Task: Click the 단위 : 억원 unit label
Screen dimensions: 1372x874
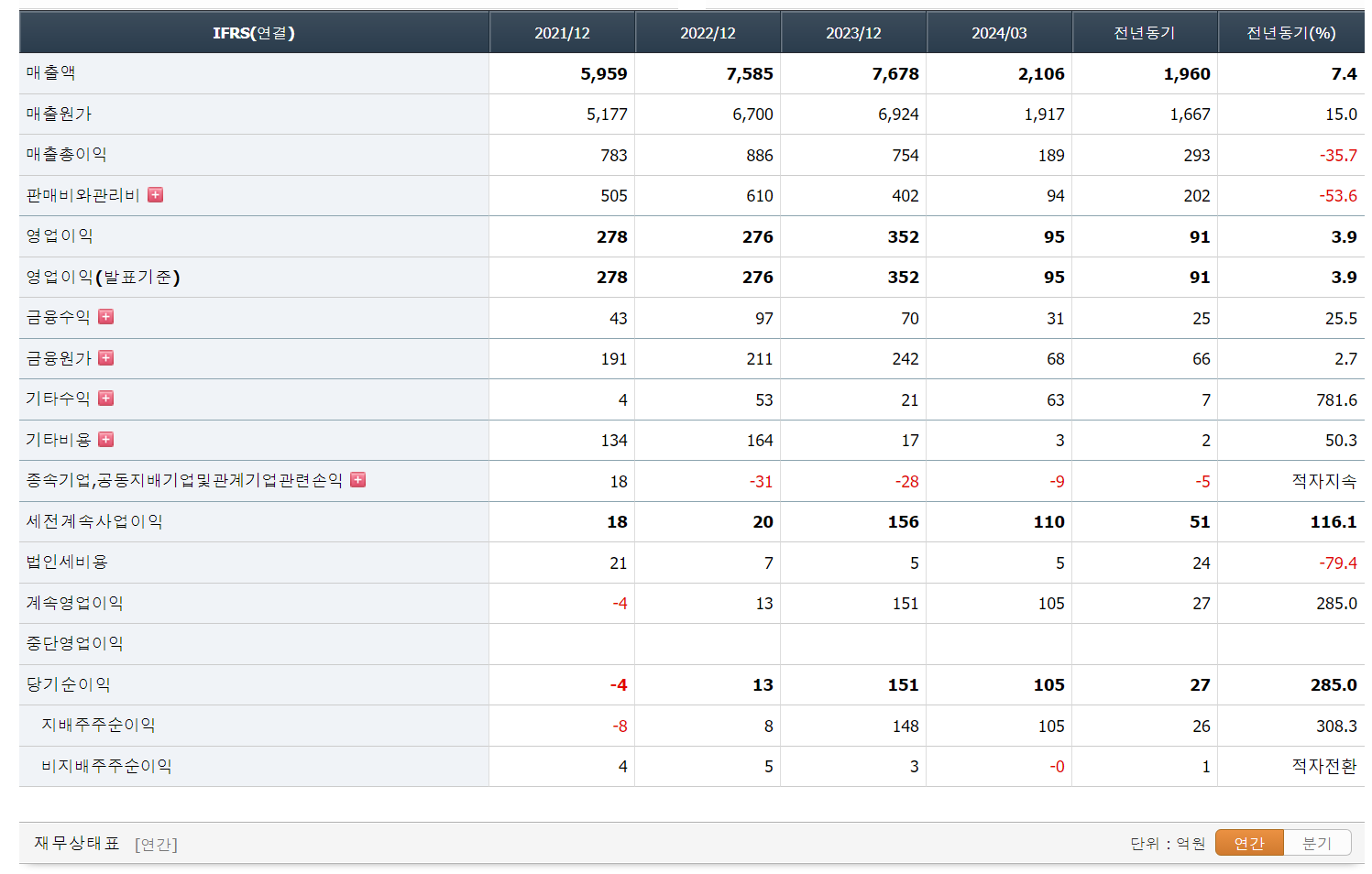Action: click(1168, 843)
